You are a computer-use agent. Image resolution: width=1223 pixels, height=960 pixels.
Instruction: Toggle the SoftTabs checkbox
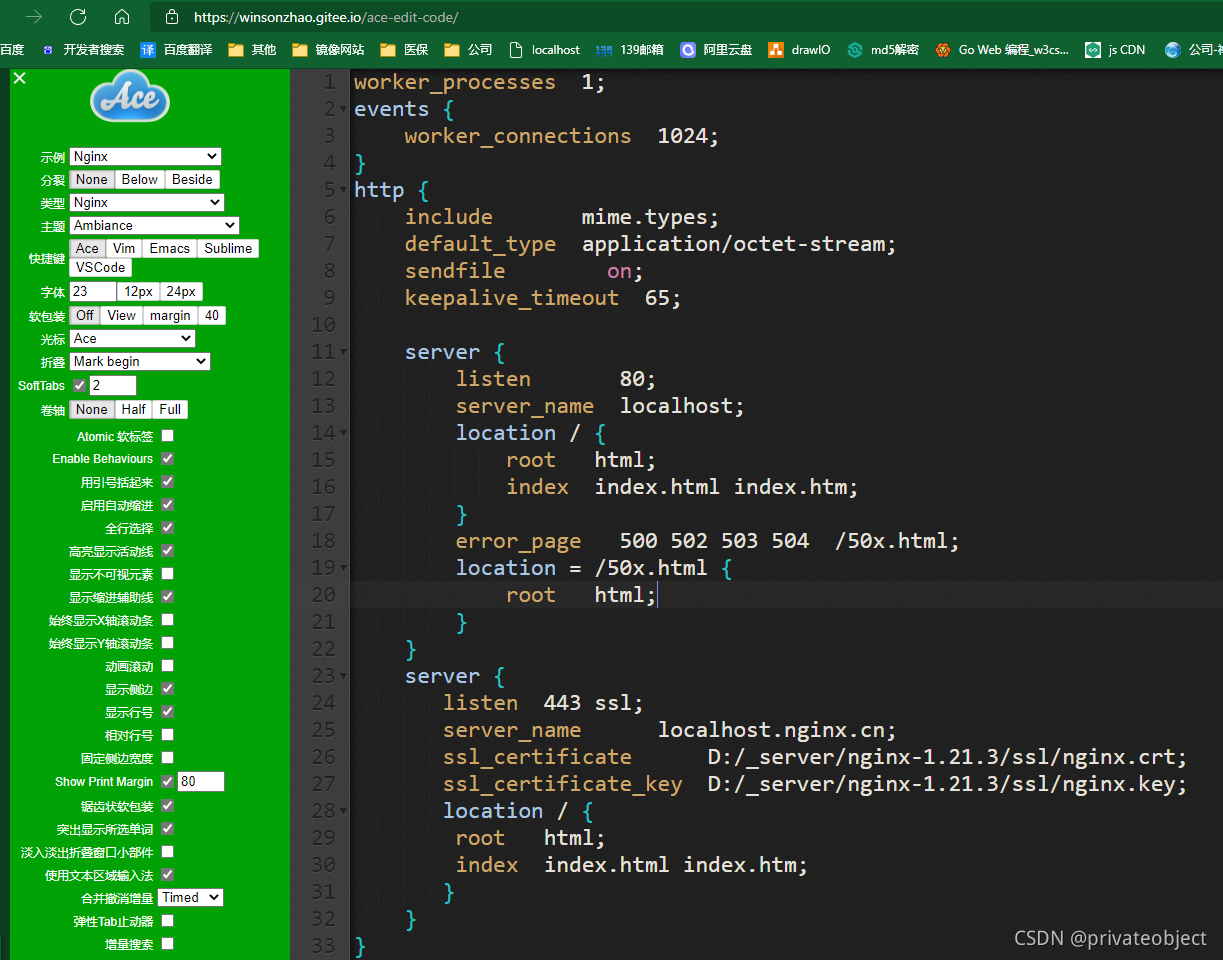point(80,385)
